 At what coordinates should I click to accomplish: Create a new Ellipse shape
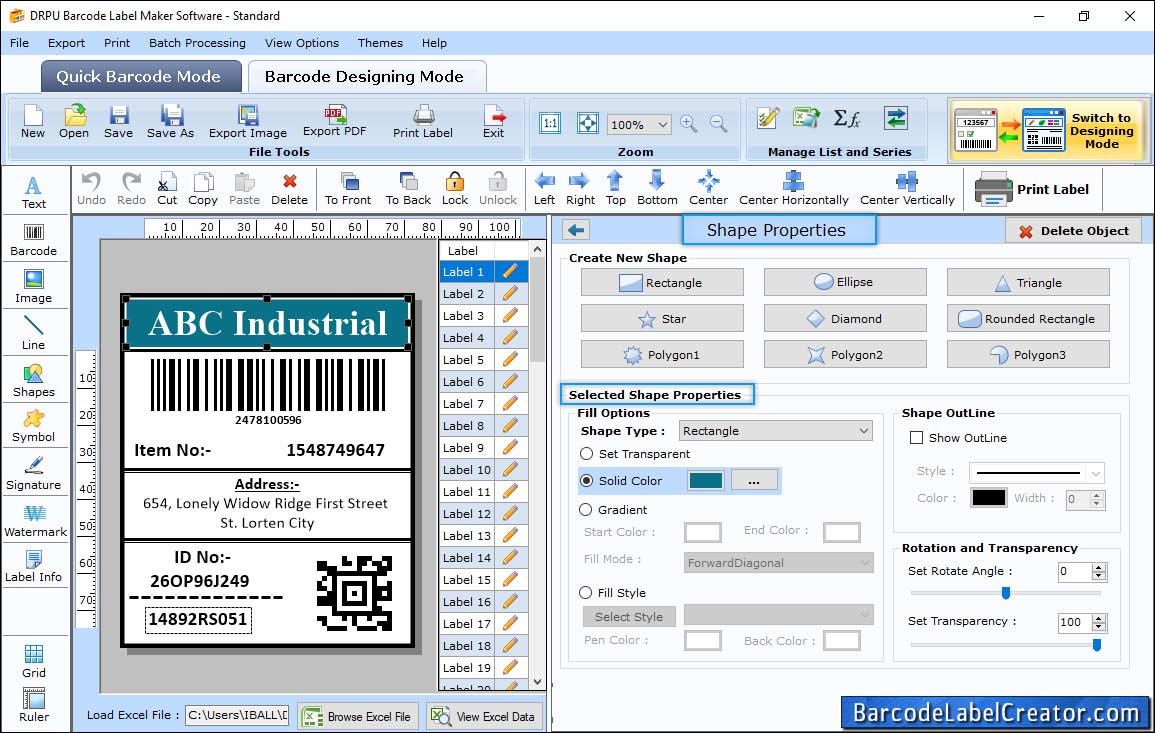(845, 281)
